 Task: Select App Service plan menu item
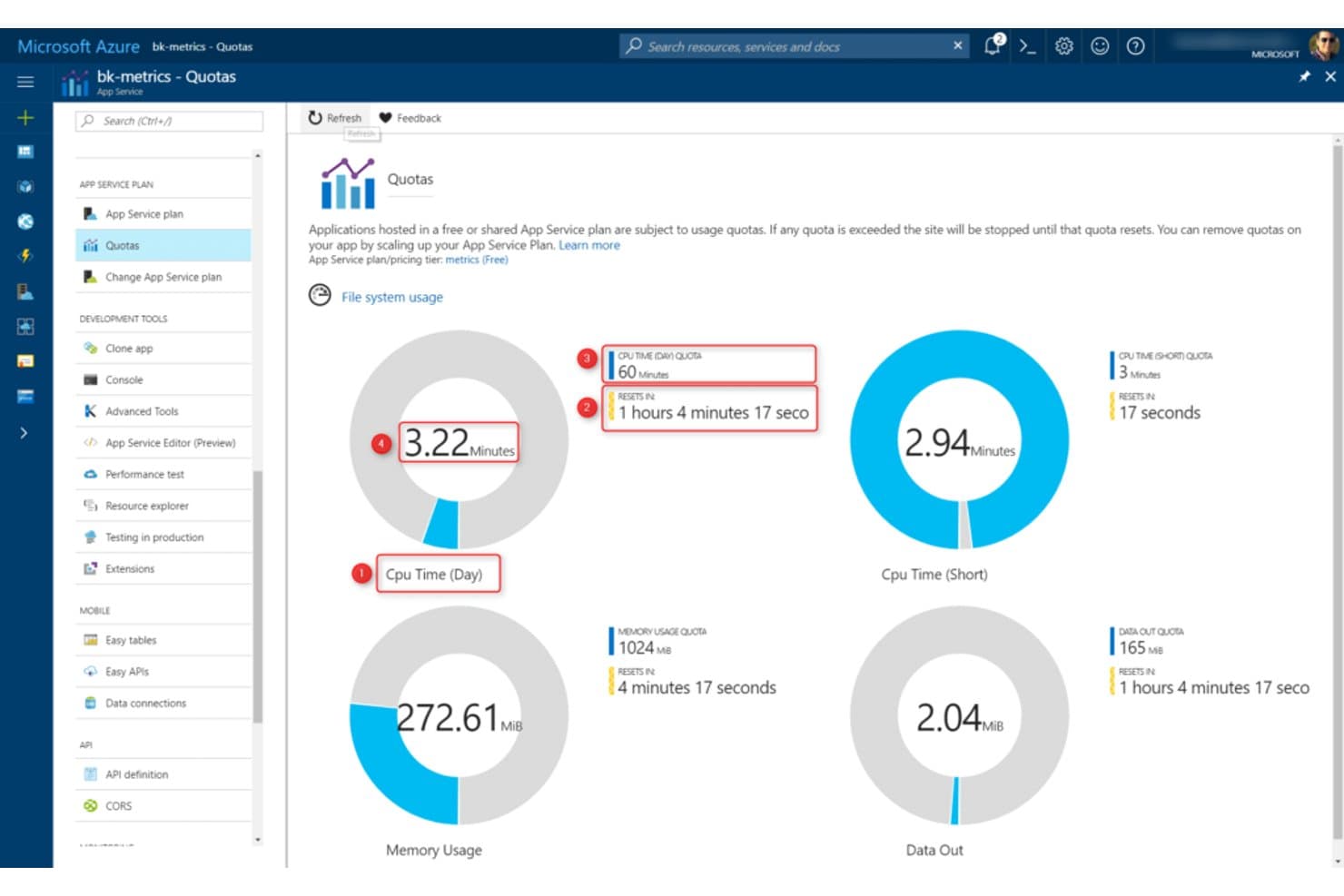[163, 214]
